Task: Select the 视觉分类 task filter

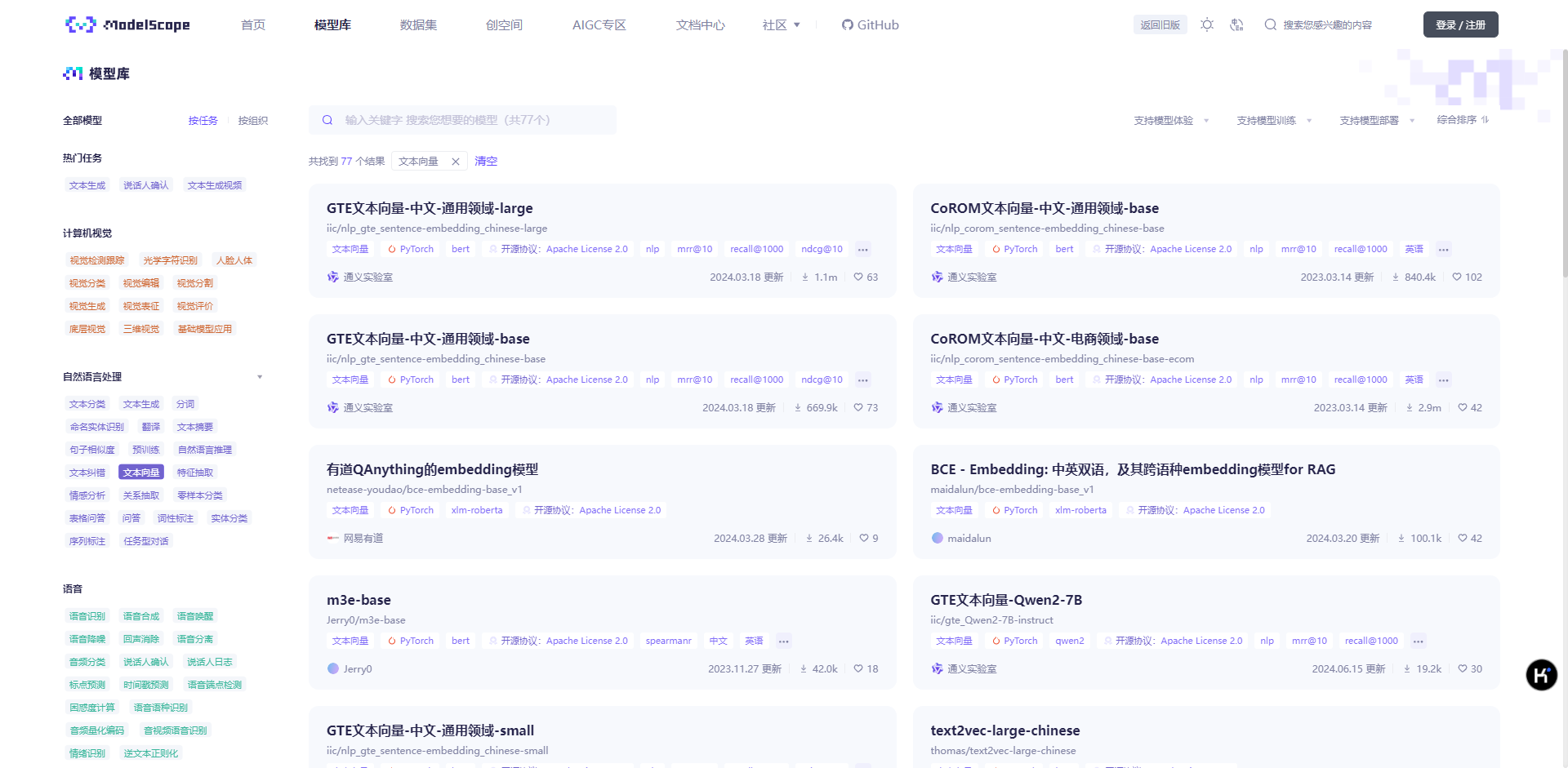Action: coord(87,283)
